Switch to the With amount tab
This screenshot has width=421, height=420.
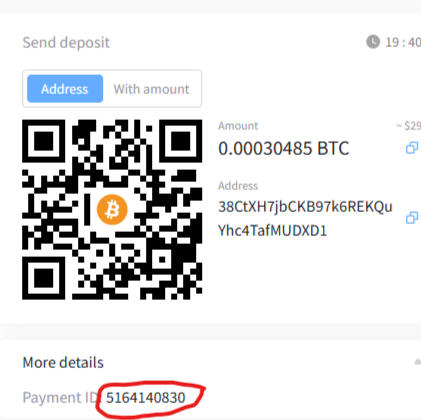(151, 89)
